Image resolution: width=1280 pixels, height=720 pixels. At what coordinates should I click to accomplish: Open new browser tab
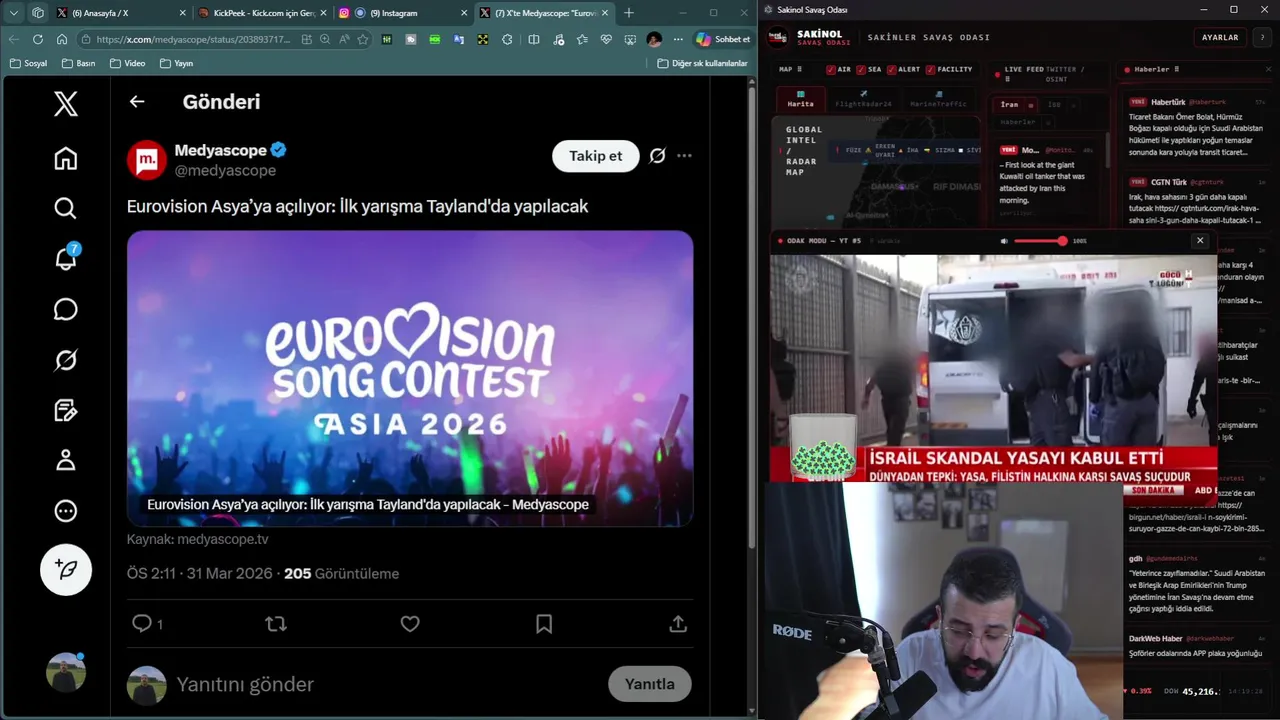pyautogui.click(x=629, y=13)
